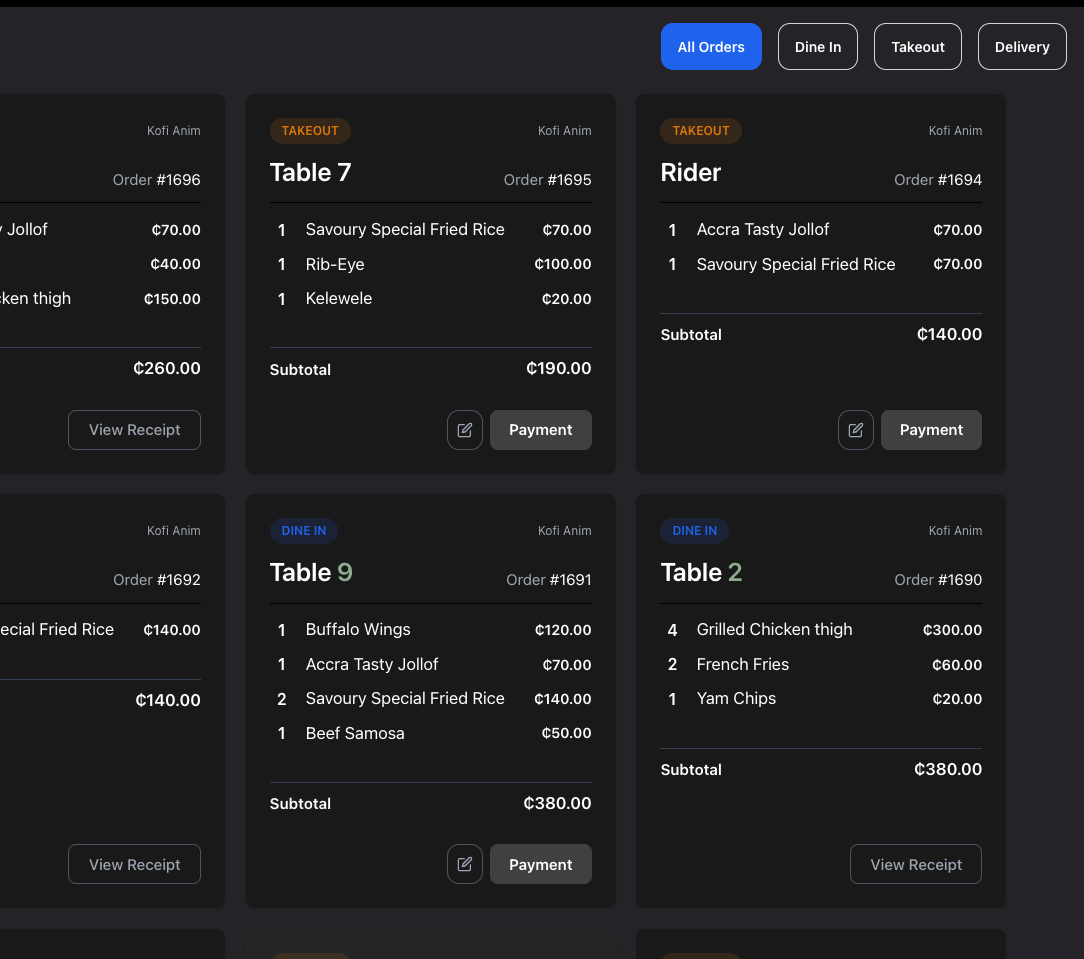Process Payment for order #1695
Image resolution: width=1084 pixels, height=959 pixels.
(x=540, y=429)
